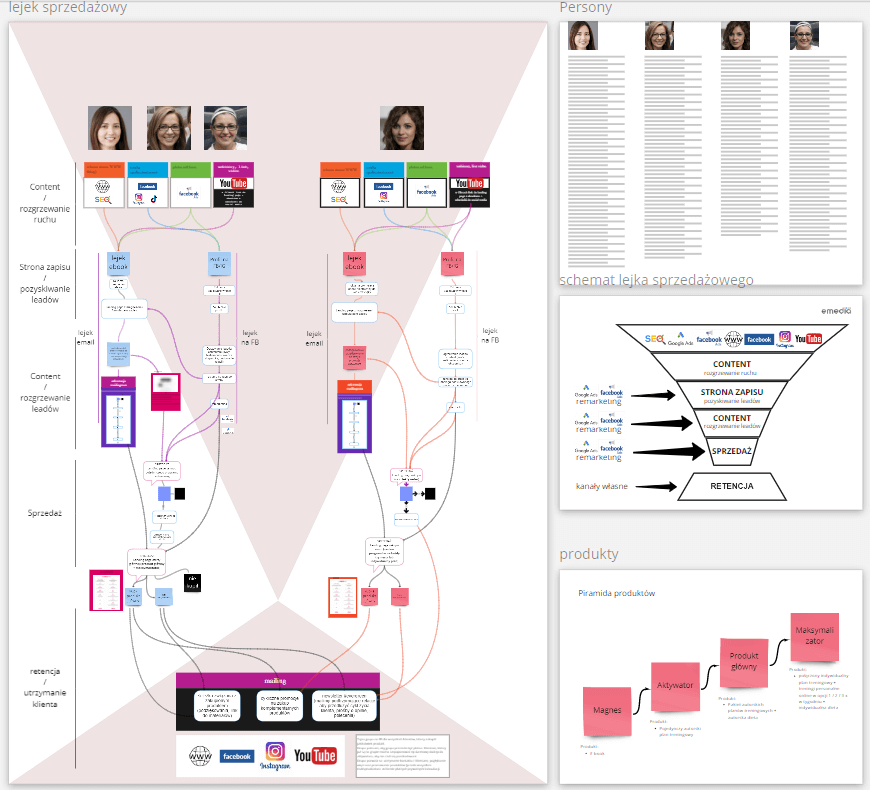Click the YouTube logo in the bottom retention strip

315,756
